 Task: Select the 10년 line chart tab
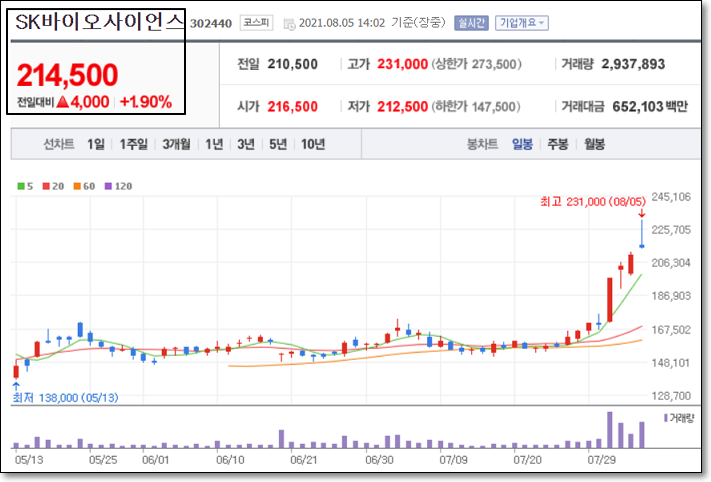click(x=313, y=144)
